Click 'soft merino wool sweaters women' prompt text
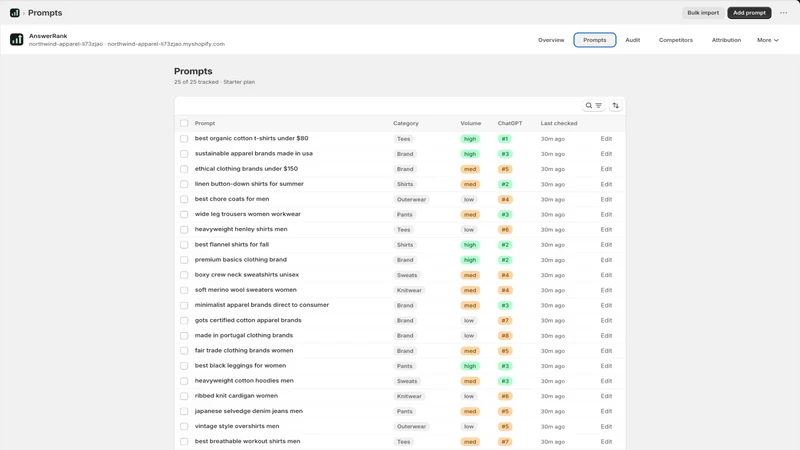Image resolution: width=800 pixels, height=450 pixels. 245,290
